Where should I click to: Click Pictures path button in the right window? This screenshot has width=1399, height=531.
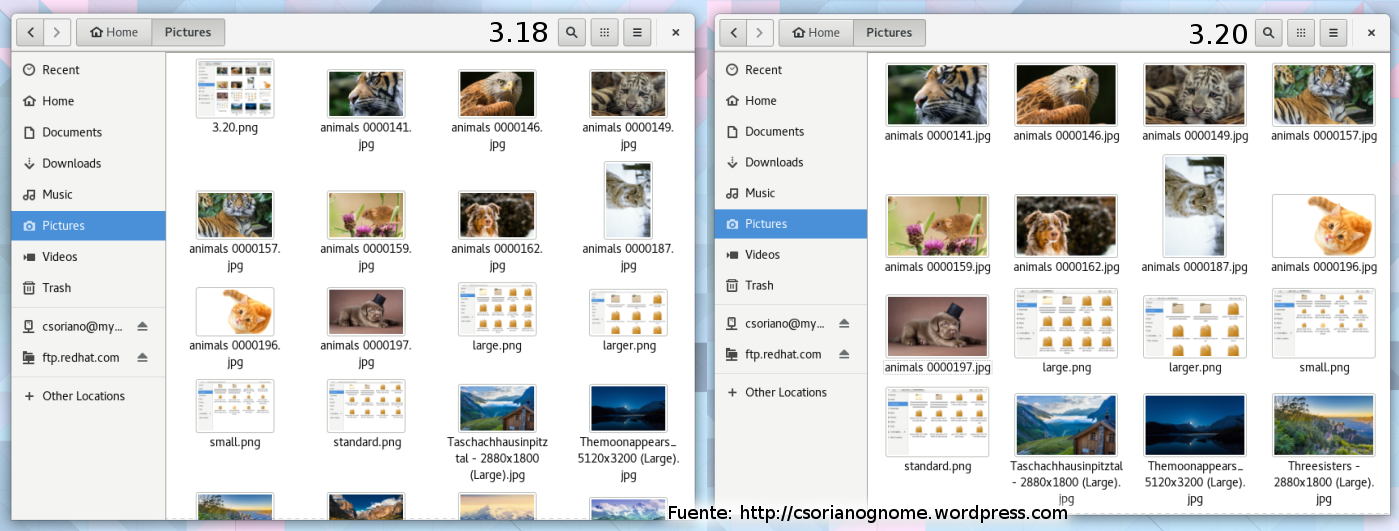pyautogui.click(x=889, y=32)
